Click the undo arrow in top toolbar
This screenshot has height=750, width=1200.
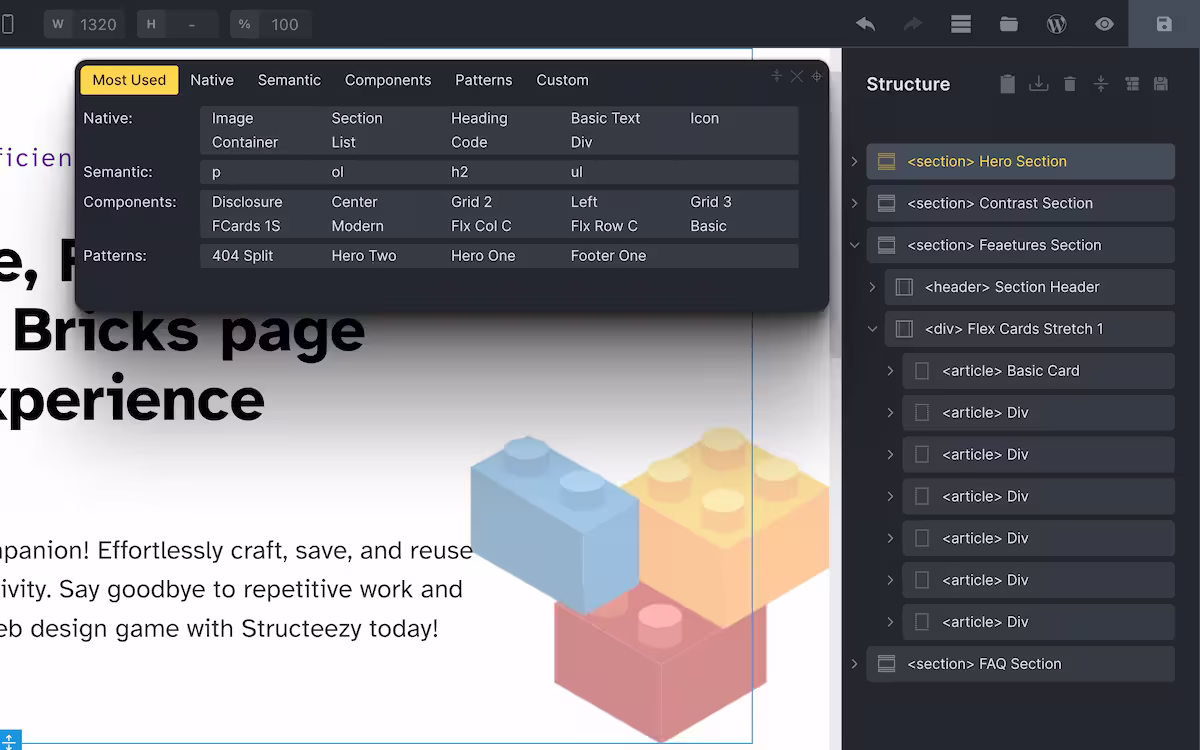point(865,24)
